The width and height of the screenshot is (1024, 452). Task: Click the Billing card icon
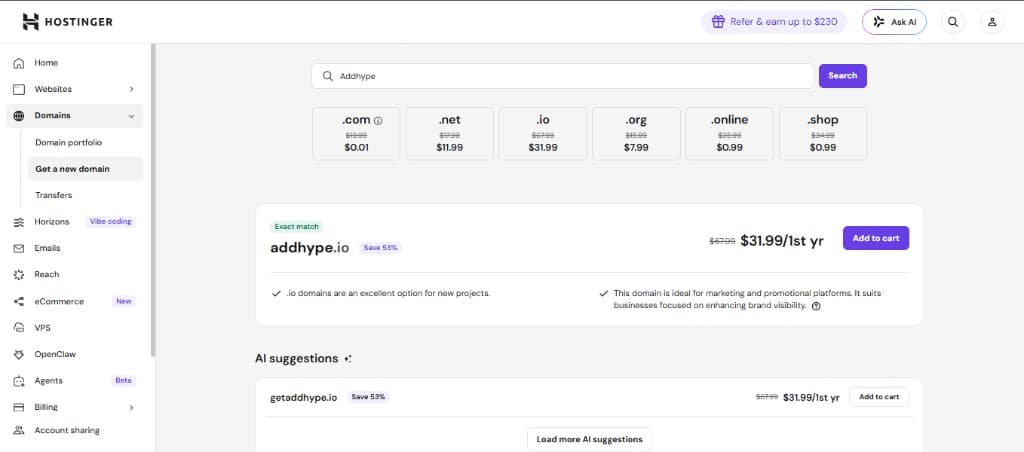click(19, 407)
